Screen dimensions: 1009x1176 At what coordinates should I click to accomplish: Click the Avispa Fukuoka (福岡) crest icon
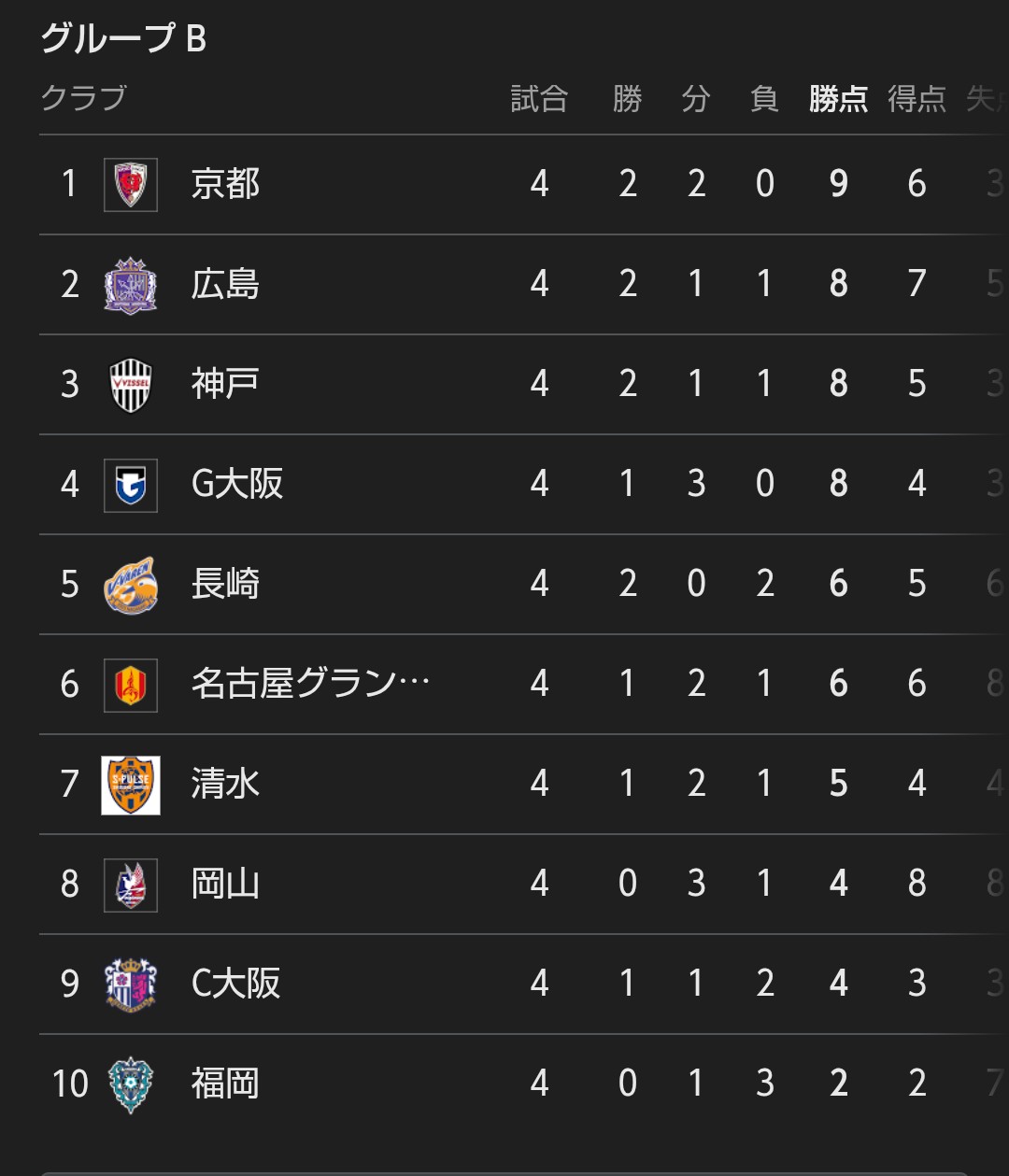(x=131, y=1084)
